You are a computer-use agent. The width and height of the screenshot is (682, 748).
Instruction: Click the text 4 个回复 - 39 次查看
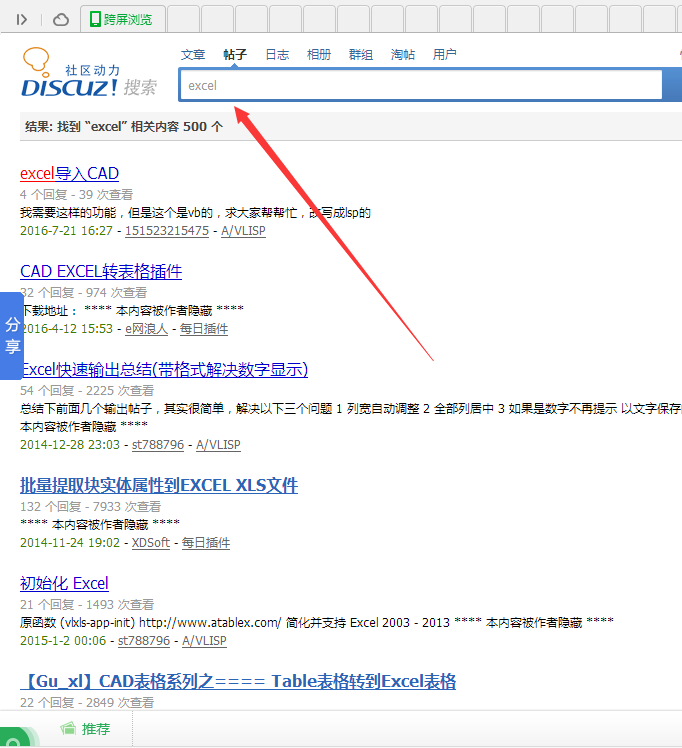76,195
